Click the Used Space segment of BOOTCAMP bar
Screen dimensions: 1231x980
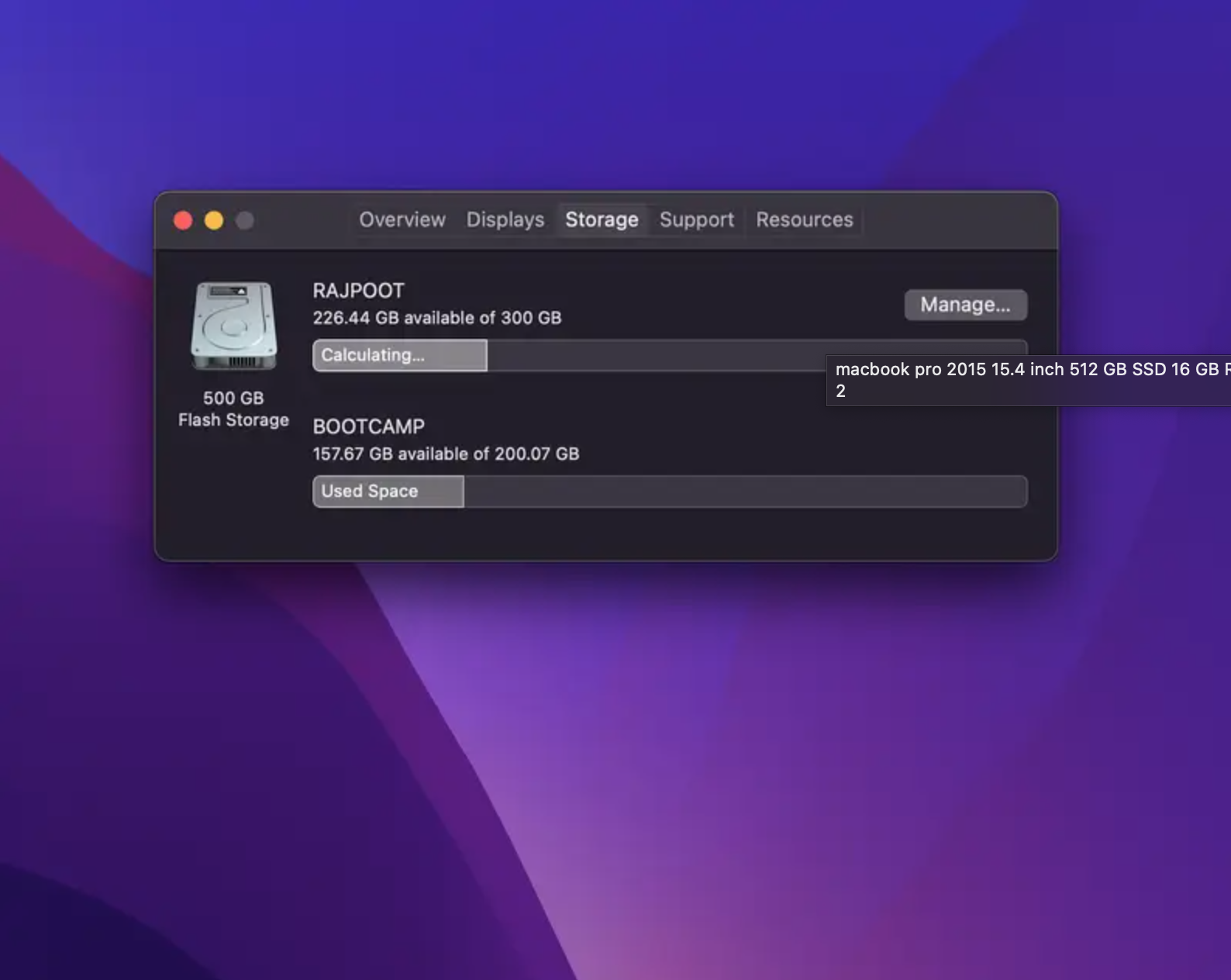pyautogui.click(x=388, y=492)
